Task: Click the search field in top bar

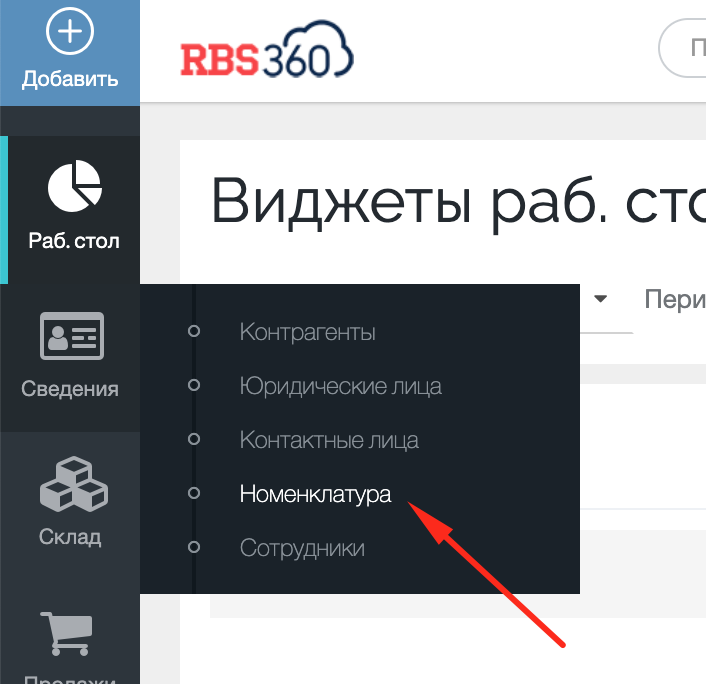Action: [684, 48]
